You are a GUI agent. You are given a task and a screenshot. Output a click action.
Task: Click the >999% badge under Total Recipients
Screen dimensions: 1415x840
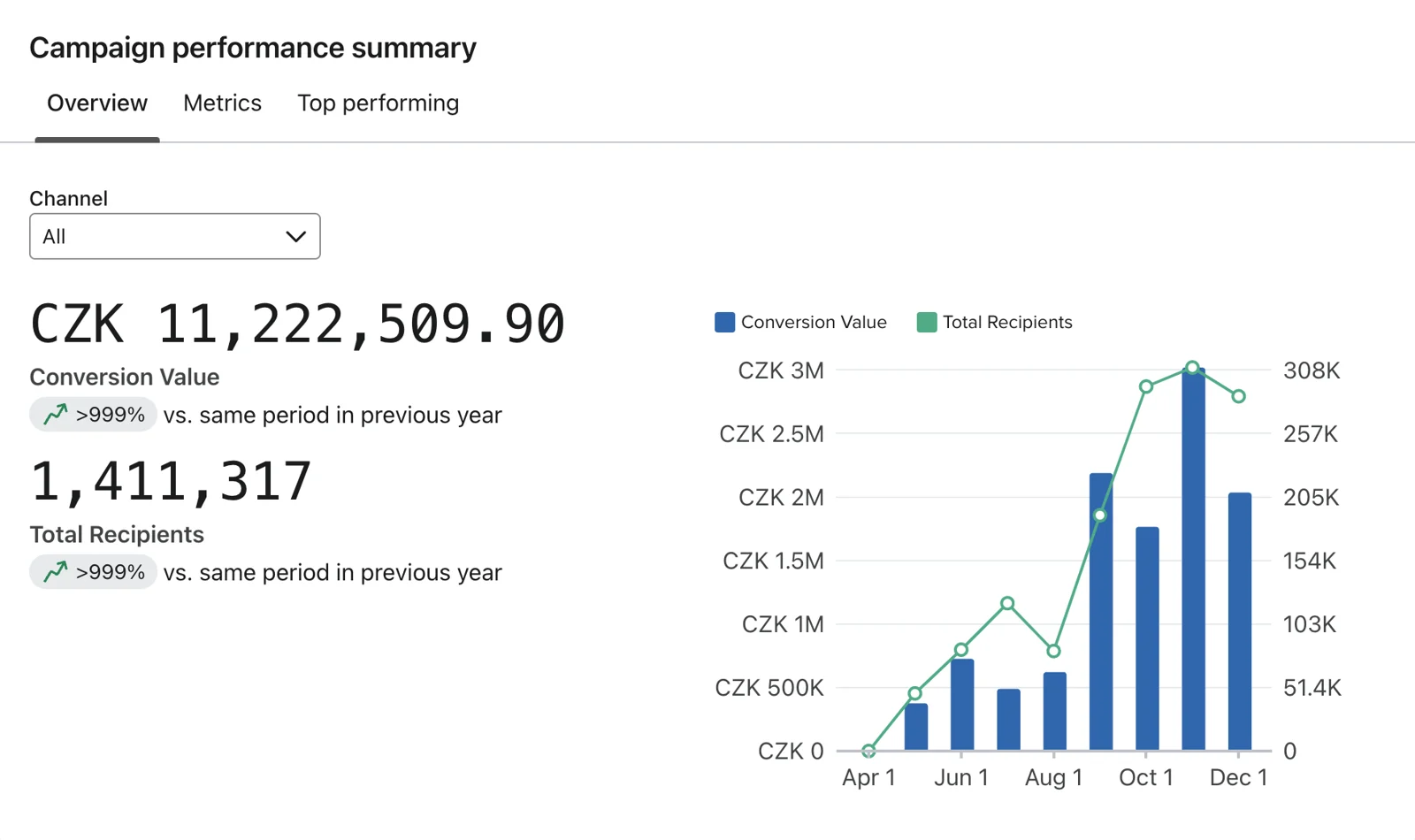click(x=93, y=571)
